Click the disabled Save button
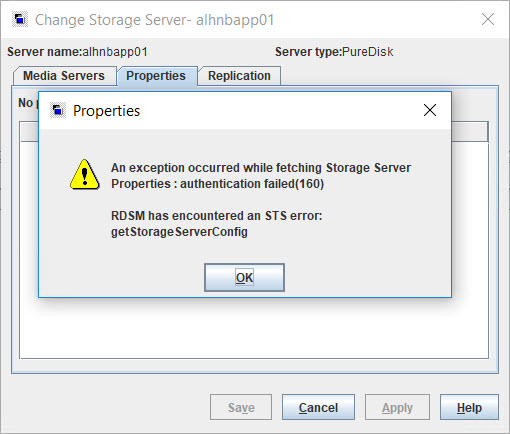Screen dimensions: 510x434 point(241,407)
